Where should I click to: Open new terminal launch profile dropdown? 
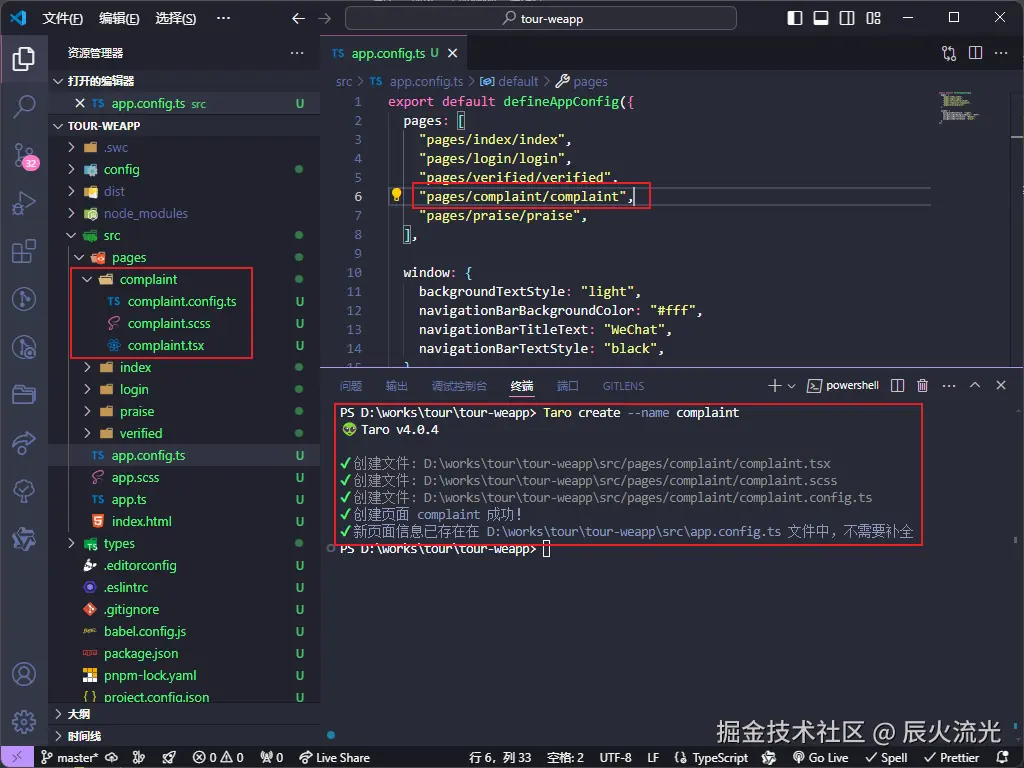click(x=792, y=386)
